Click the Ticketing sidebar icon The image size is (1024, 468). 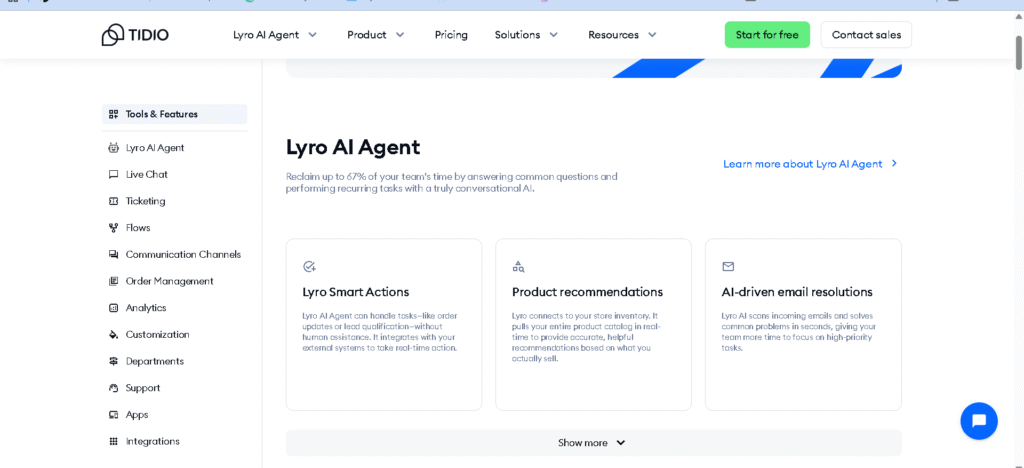pos(113,201)
